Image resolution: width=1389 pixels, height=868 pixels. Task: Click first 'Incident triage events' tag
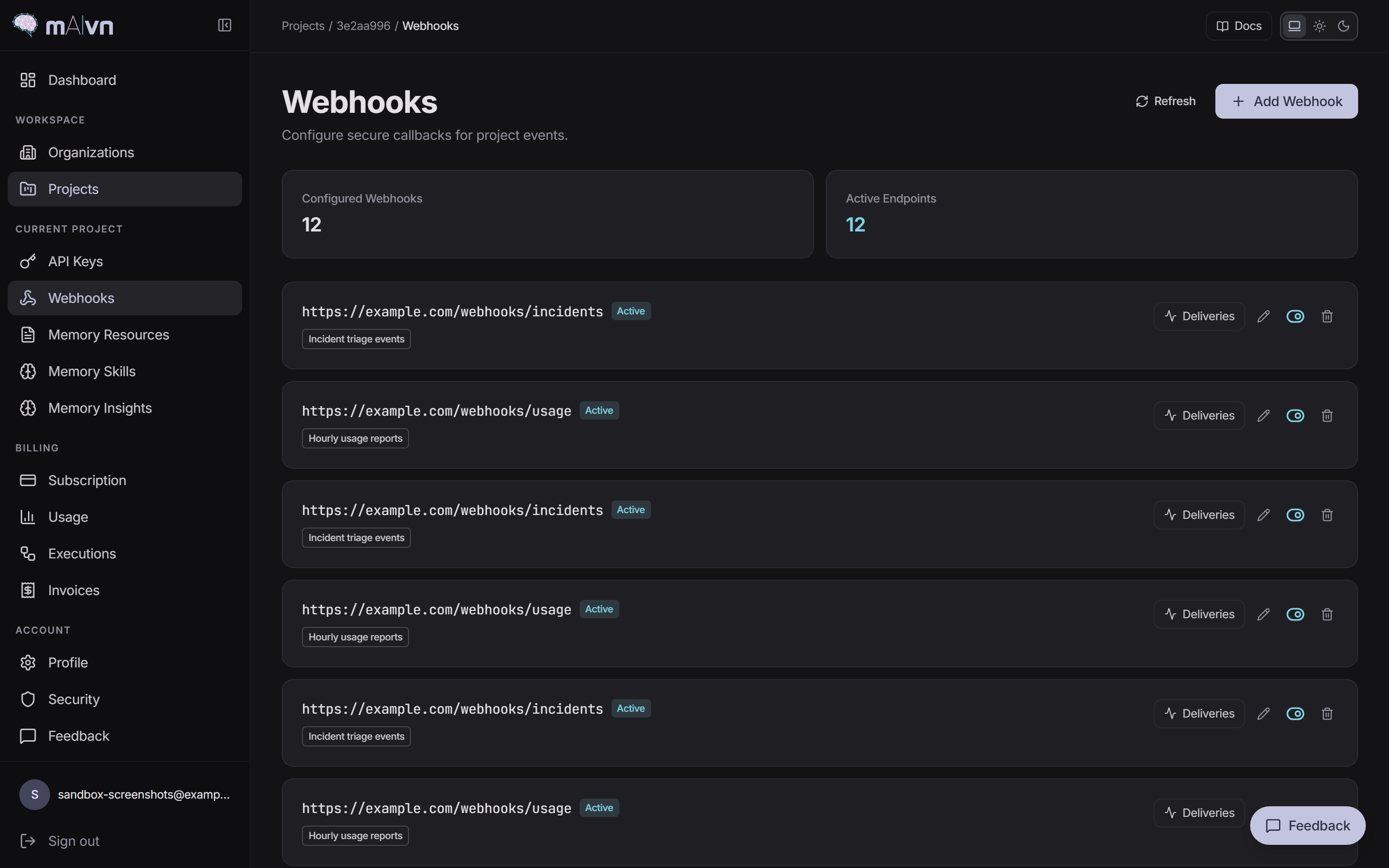coord(356,339)
